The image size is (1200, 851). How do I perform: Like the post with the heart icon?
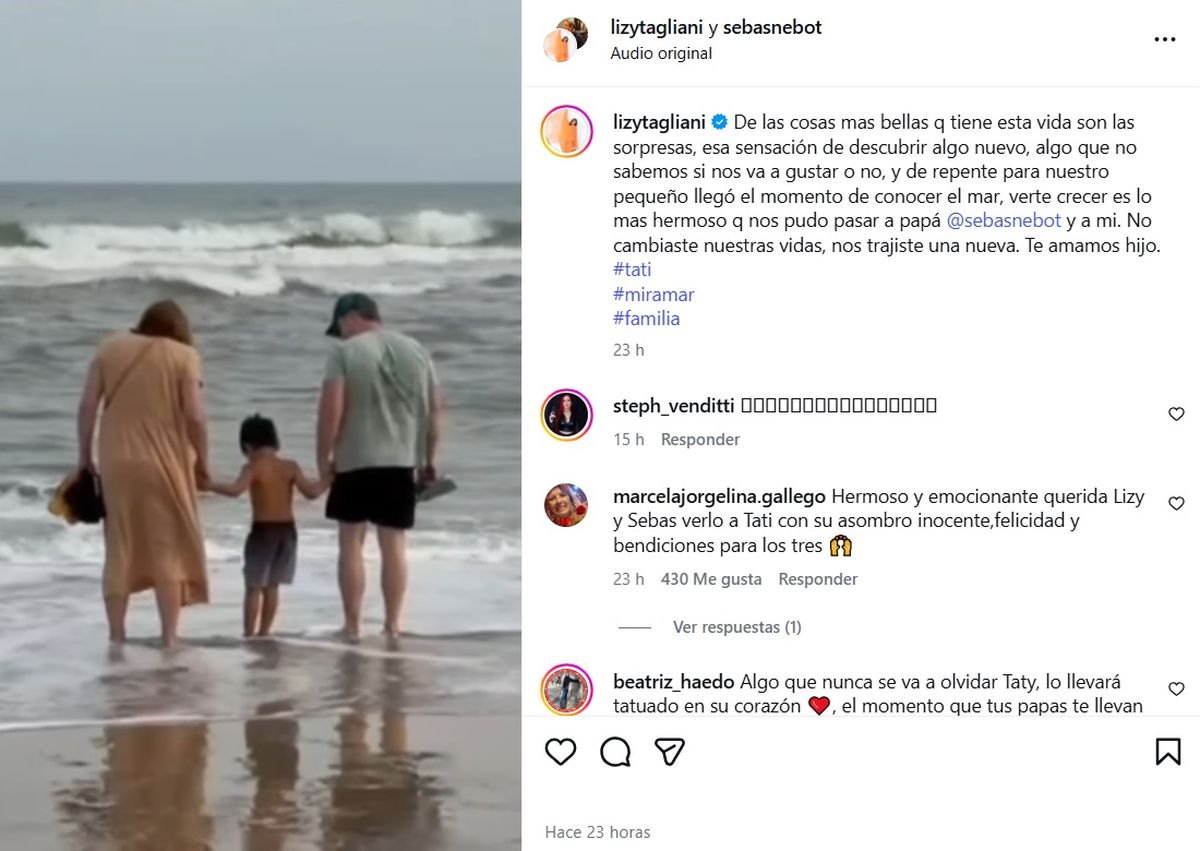tap(560, 751)
